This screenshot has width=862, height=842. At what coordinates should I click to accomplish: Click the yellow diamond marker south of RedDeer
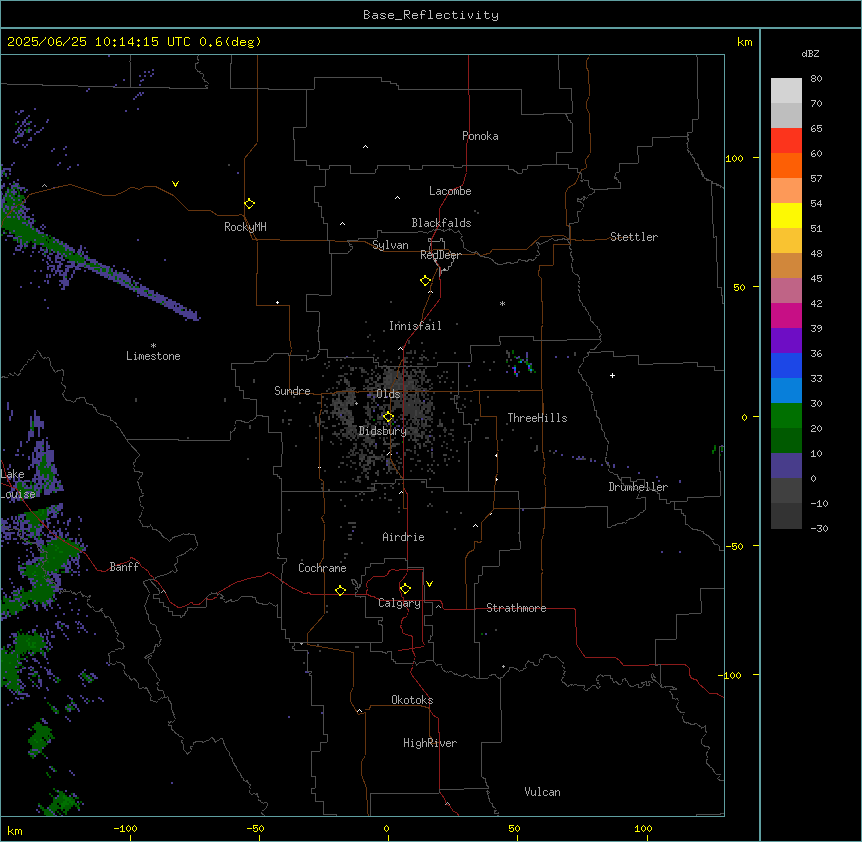(x=425, y=281)
